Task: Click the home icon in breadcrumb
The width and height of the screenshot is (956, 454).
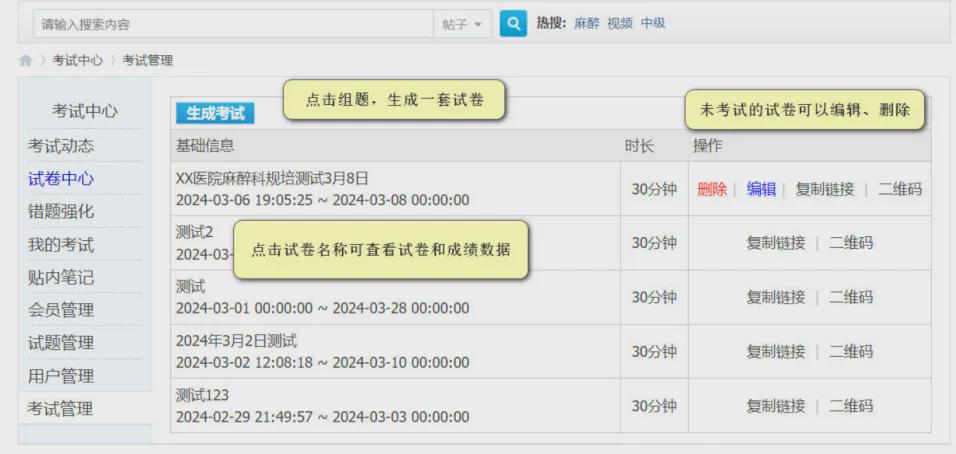Action: (x=26, y=61)
